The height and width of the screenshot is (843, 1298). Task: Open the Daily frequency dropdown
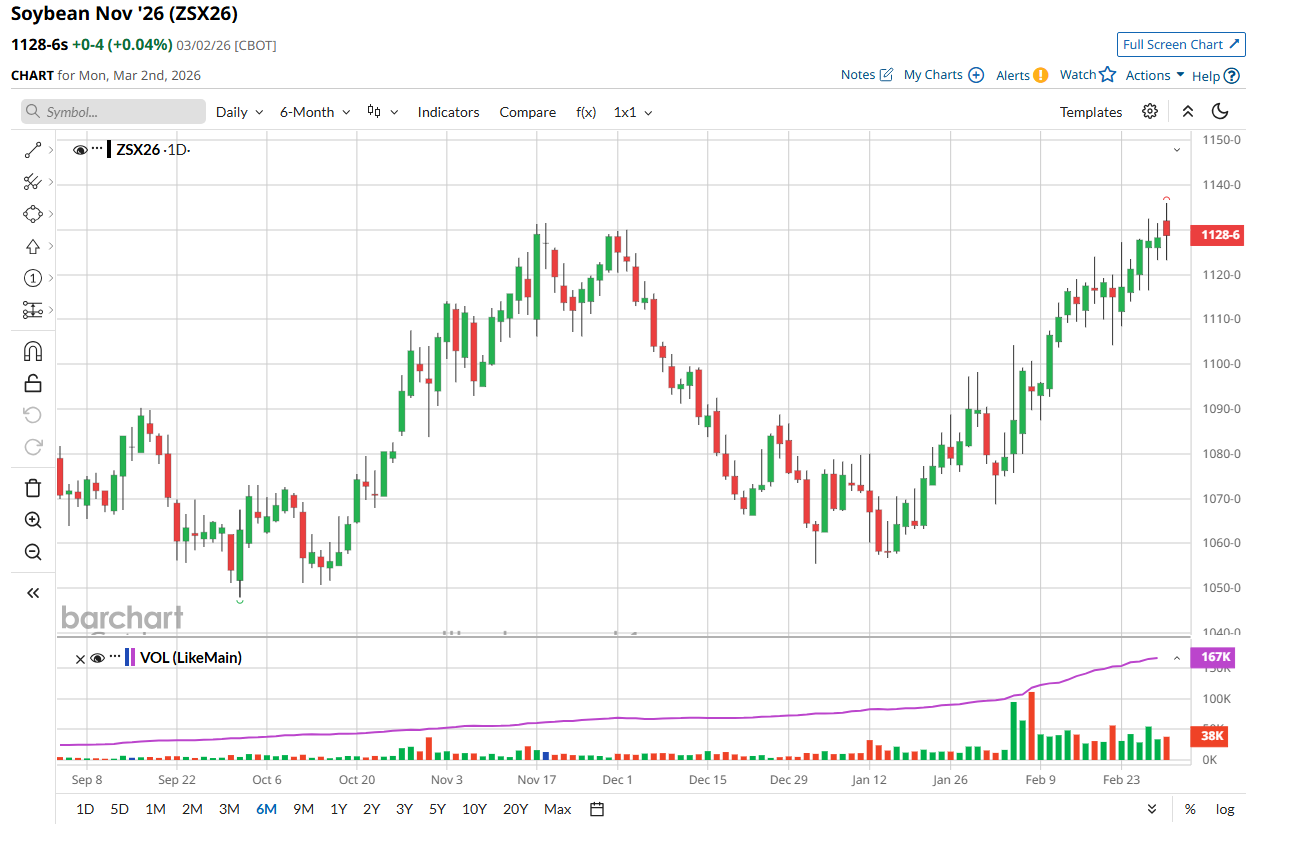[x=240, y=112]
